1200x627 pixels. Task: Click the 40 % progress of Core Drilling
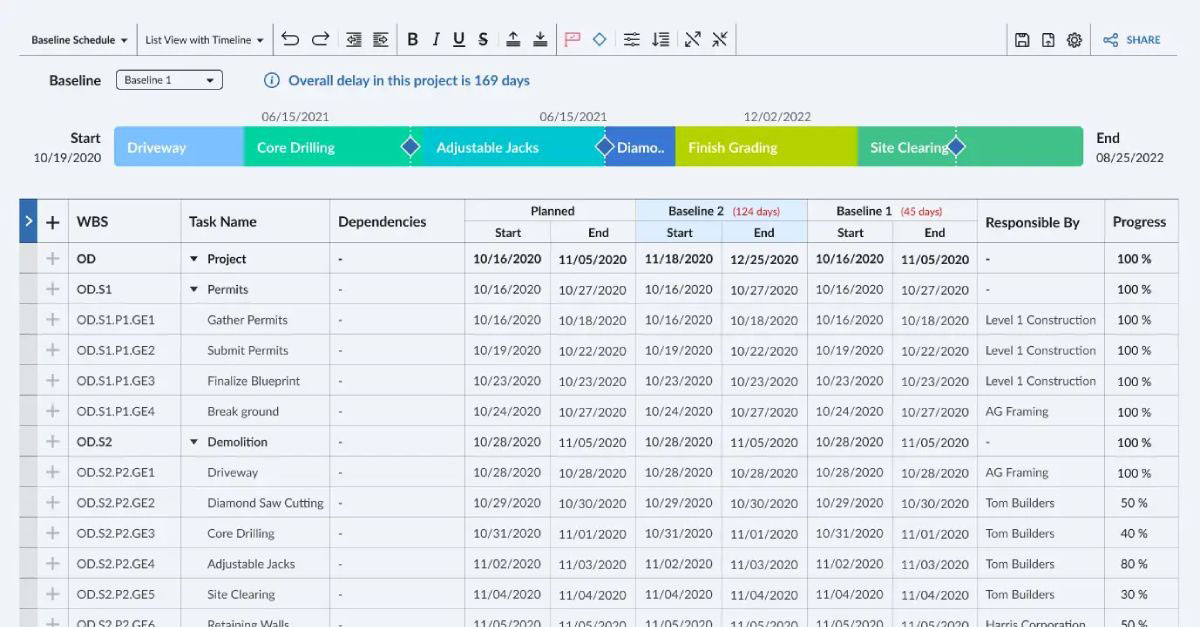(1134, 533)
